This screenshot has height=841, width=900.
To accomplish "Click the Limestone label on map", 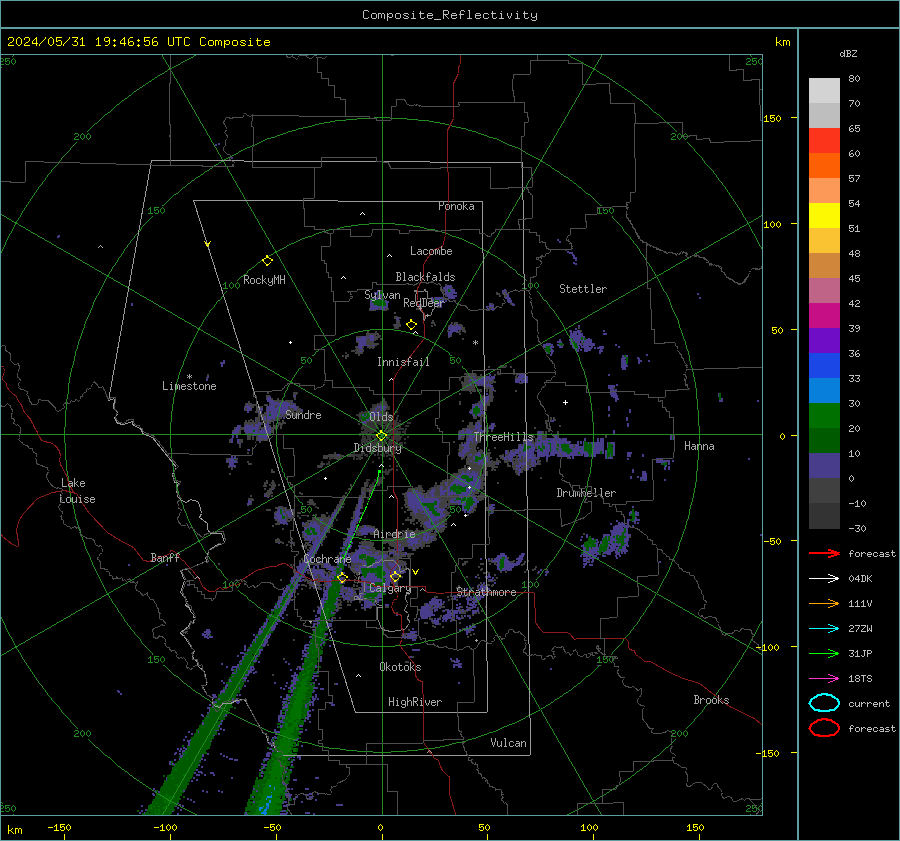I will [x=189, y=386].
